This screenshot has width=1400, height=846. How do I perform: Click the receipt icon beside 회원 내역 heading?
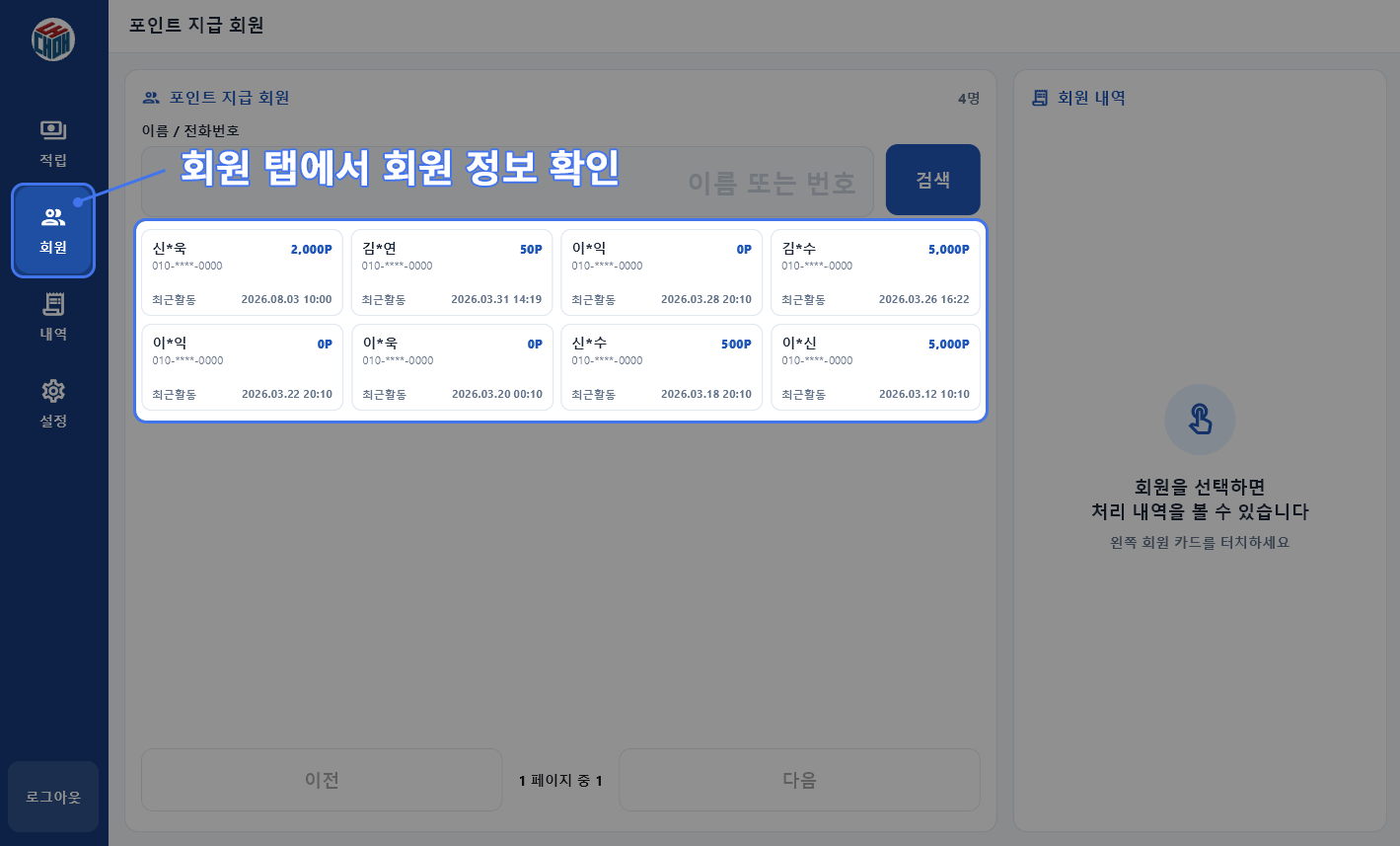tap(1040, 98)
